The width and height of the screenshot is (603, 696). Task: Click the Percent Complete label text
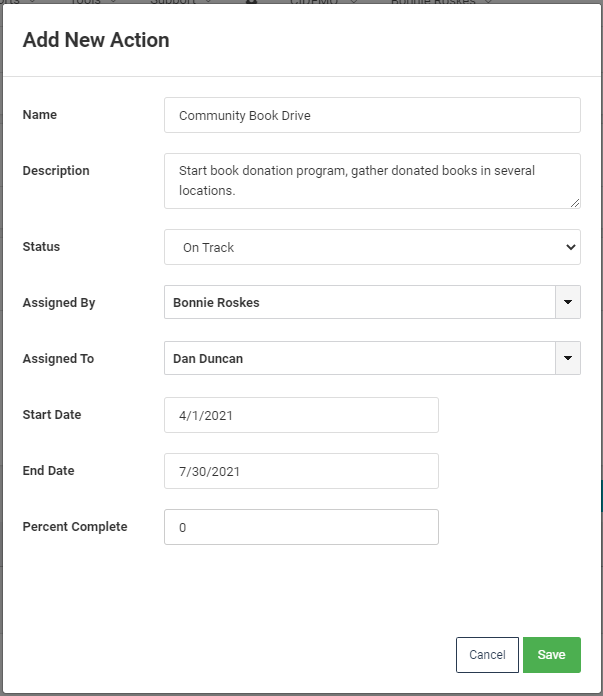click(x=75, y=527)
